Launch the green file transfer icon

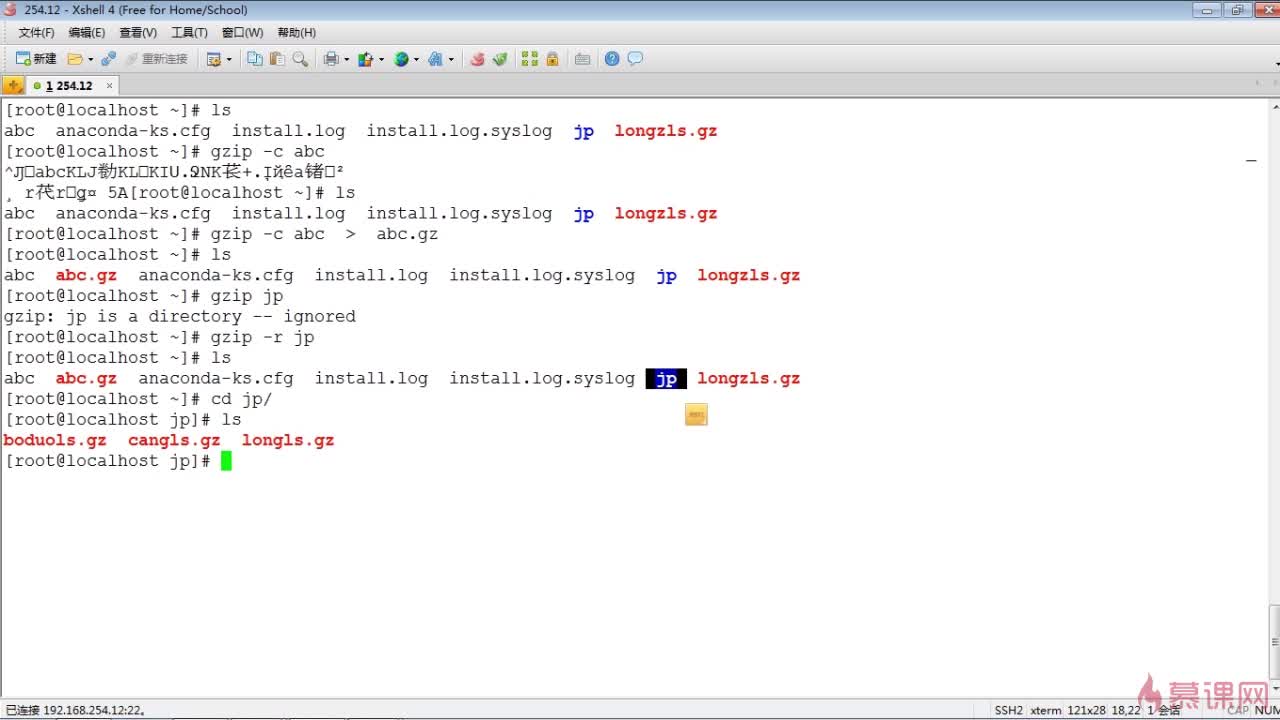(500, 59)
